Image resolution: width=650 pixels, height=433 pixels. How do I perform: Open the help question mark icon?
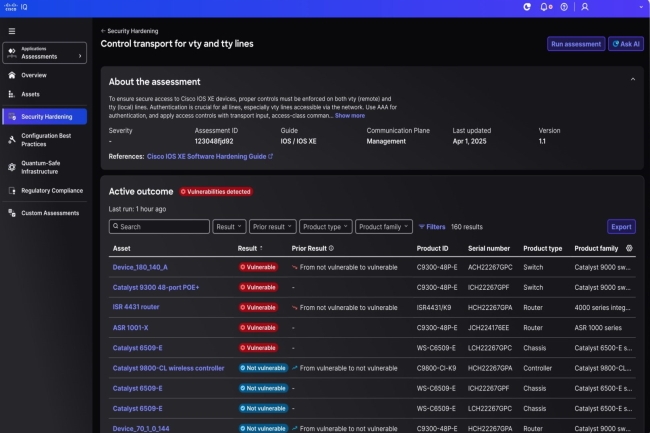(x=566, y=7)
